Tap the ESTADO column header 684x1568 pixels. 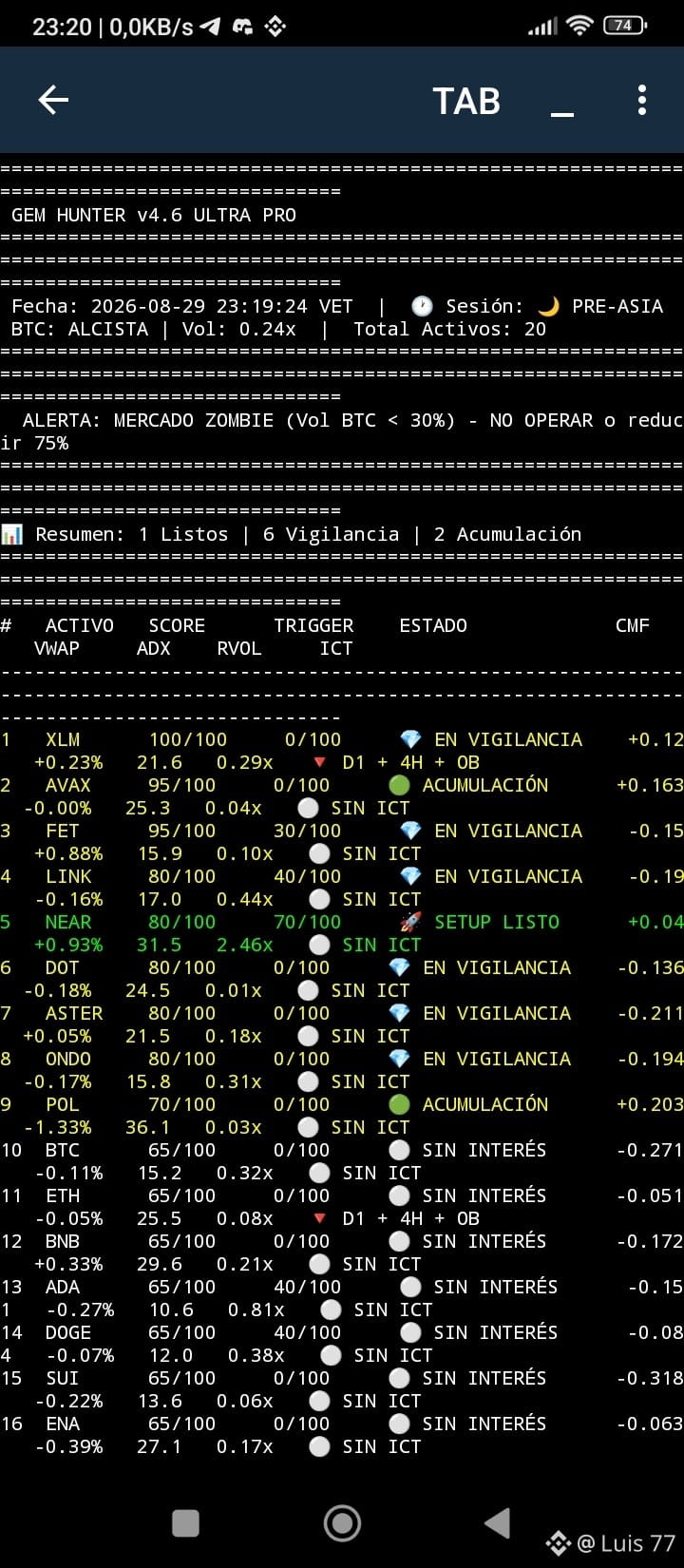pos(433,625)
